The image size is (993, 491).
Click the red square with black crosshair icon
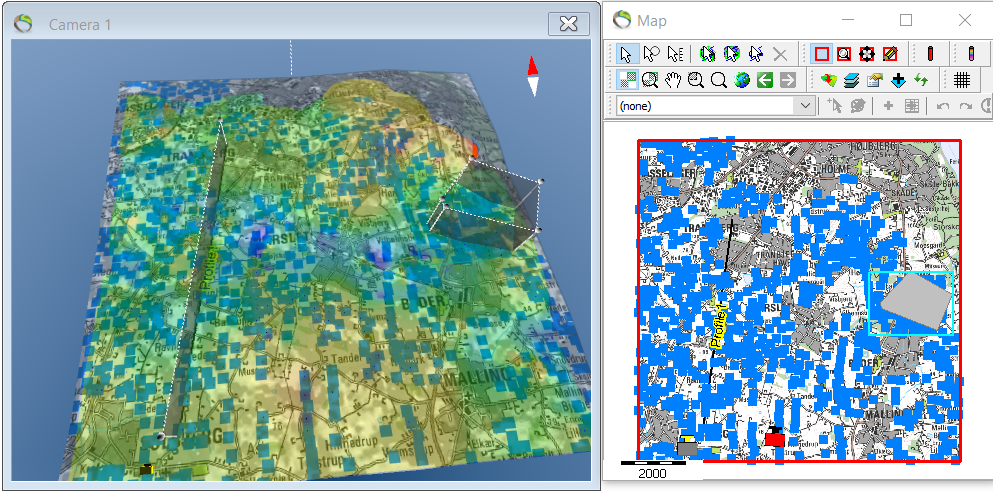tap(867, 54)
